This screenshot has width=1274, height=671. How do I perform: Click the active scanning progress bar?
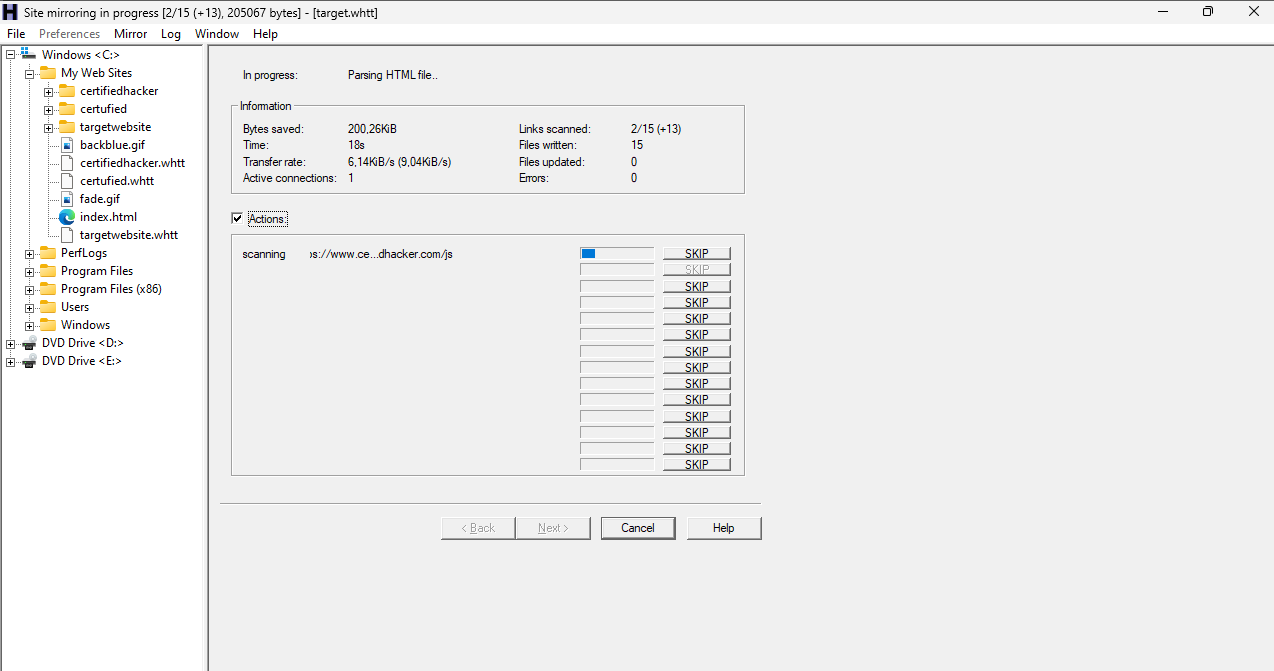click(x=616, y=253)
